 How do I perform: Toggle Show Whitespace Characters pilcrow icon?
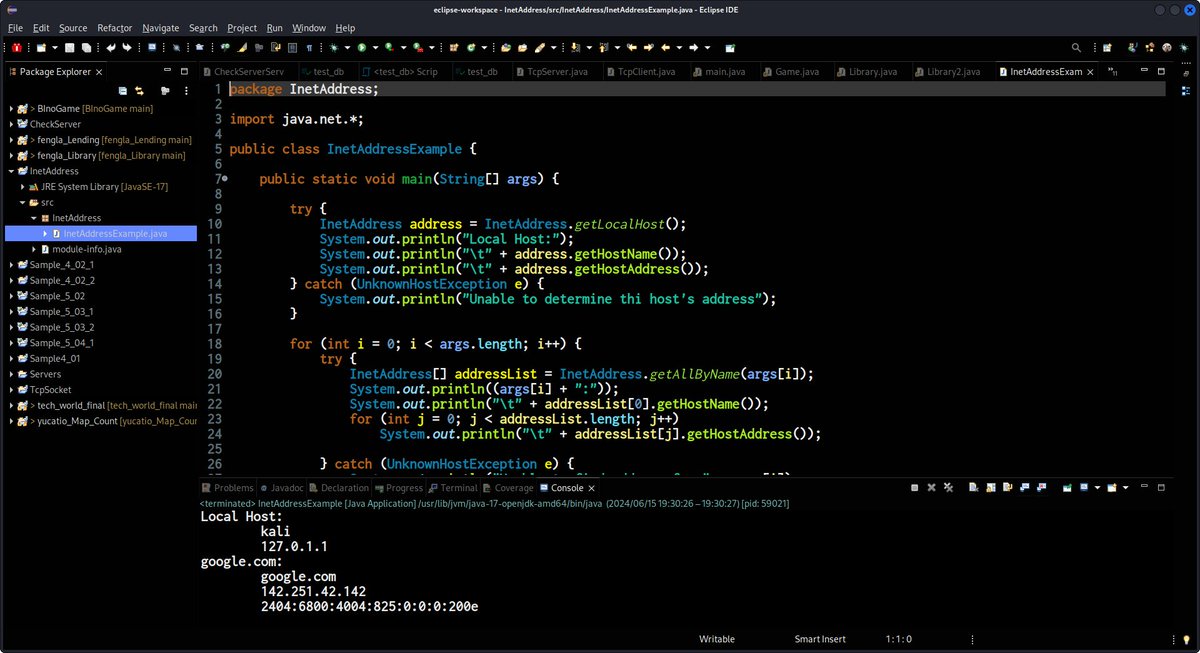(x=308, y=47)
